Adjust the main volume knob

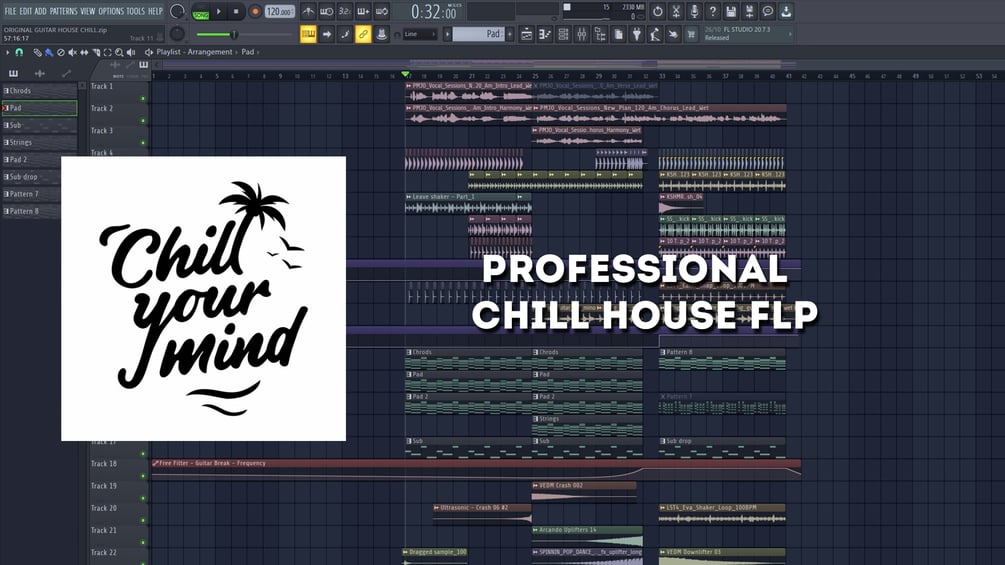point(178,12)
